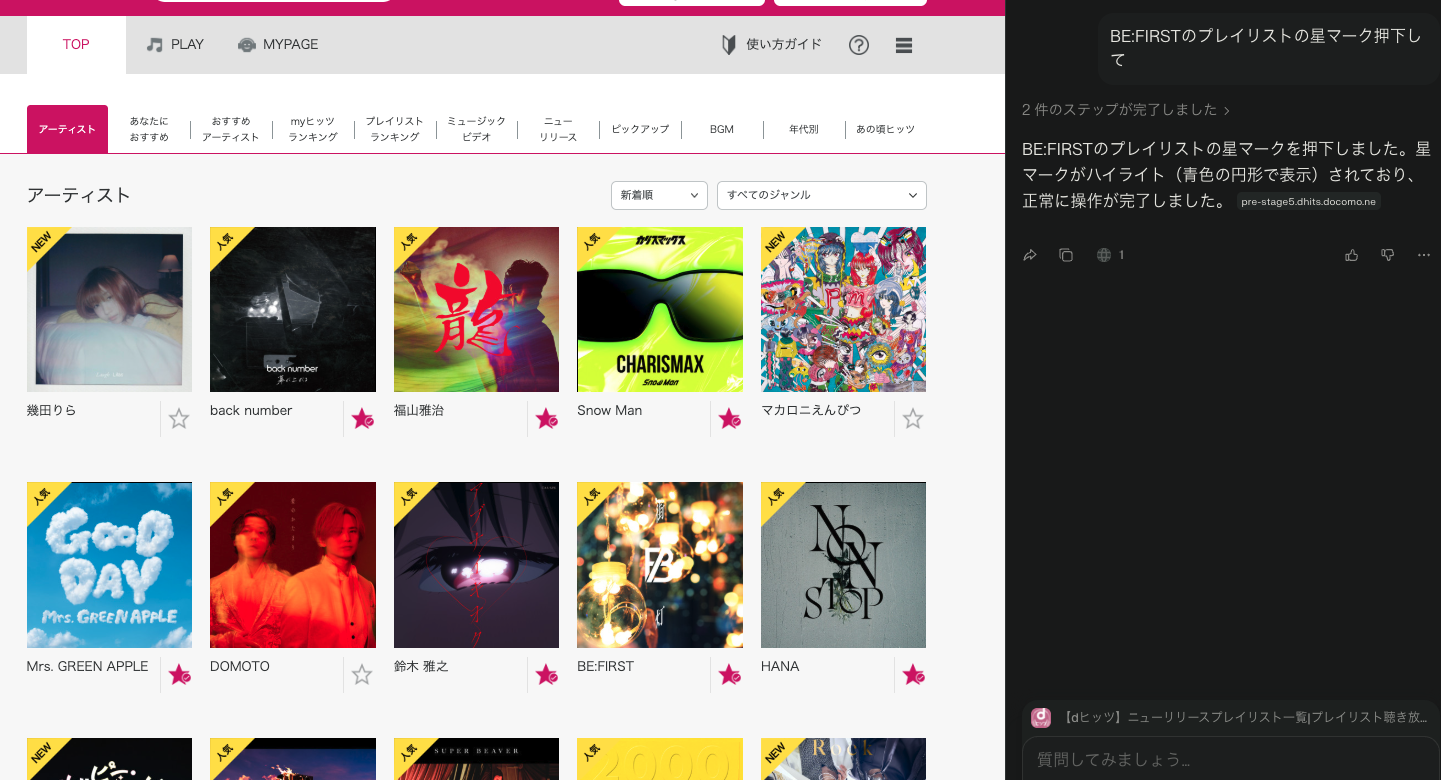The width and height of the screenshot is (1441, 780).
Task: Click the Snow Man CHARISMAX album thumbnail
Action: tap(660, 309)
